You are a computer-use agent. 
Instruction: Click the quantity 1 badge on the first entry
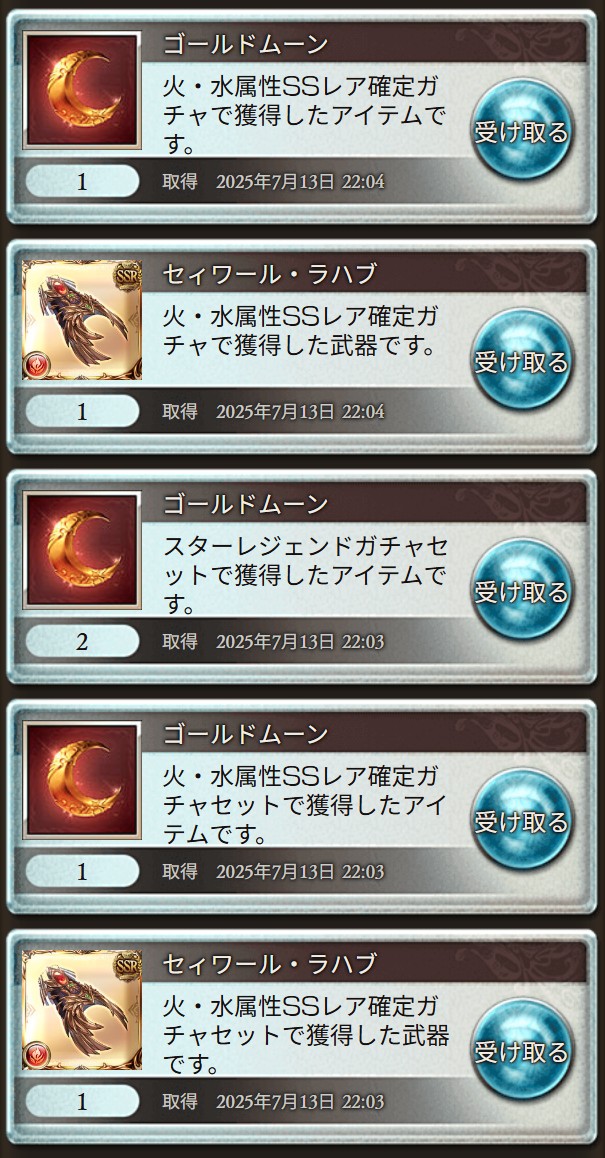click(82, 181)
